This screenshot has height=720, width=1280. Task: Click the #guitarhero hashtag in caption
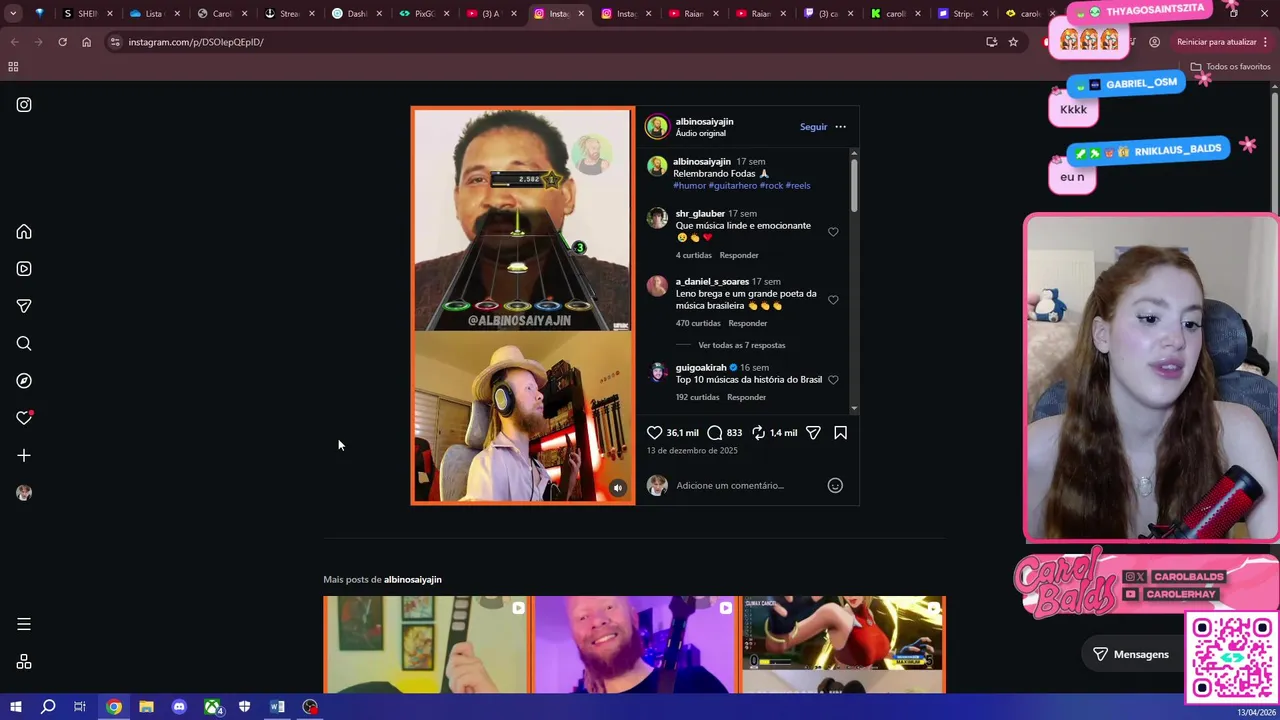733,186
